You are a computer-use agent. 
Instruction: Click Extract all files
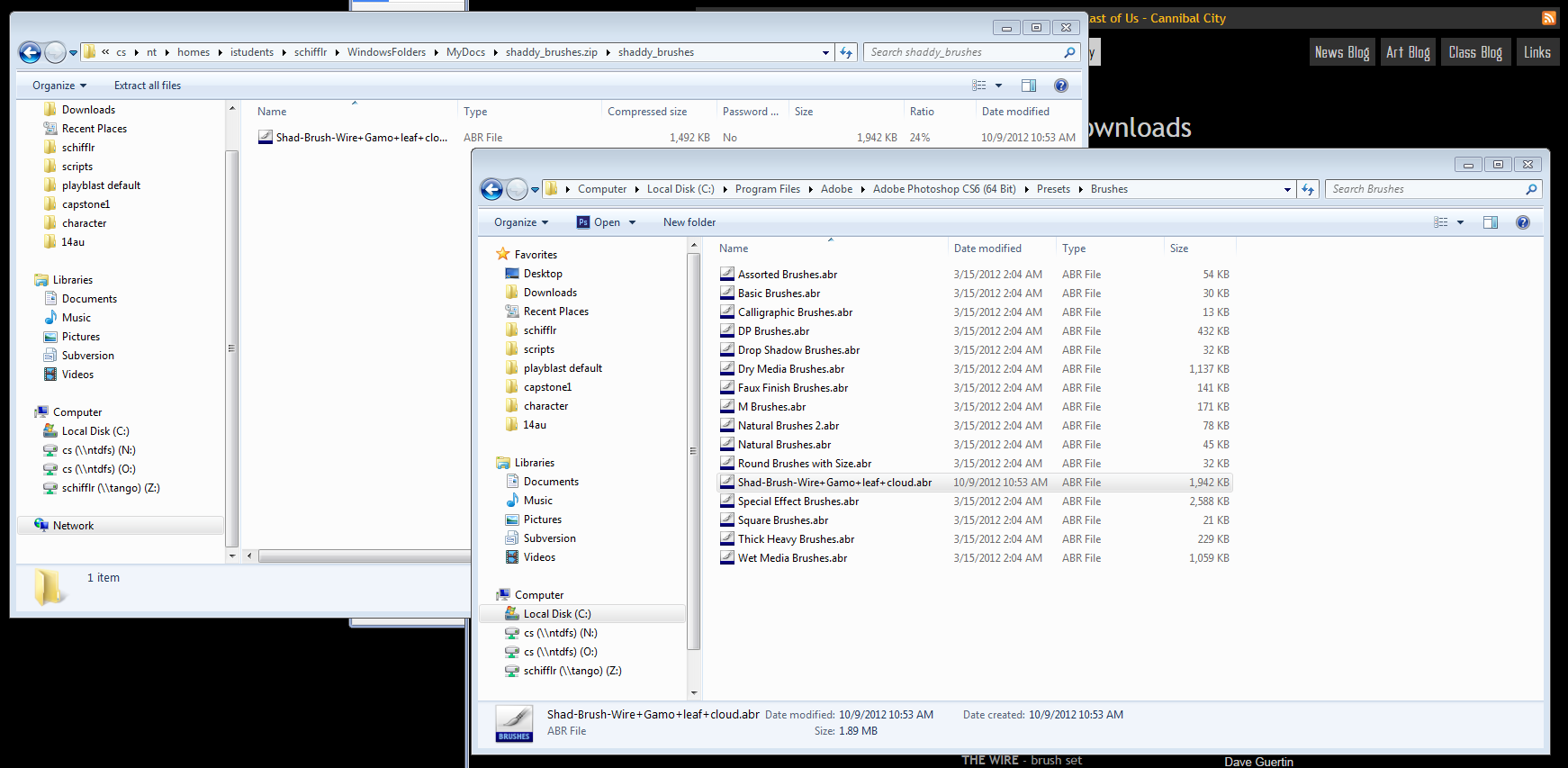click(x=148, y=86)
